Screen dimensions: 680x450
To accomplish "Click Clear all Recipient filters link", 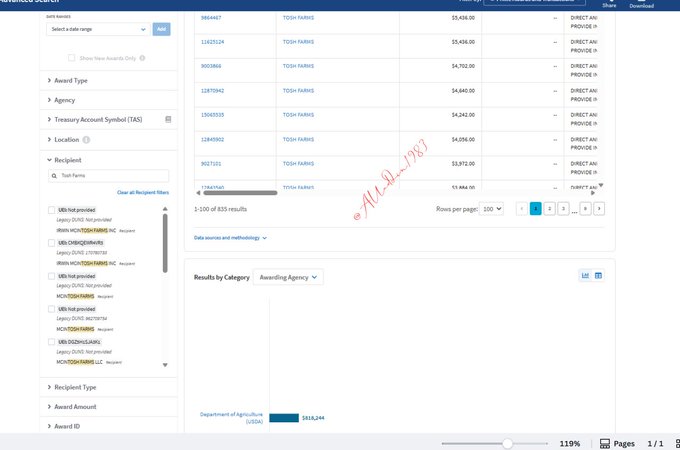I will (142, 192).
